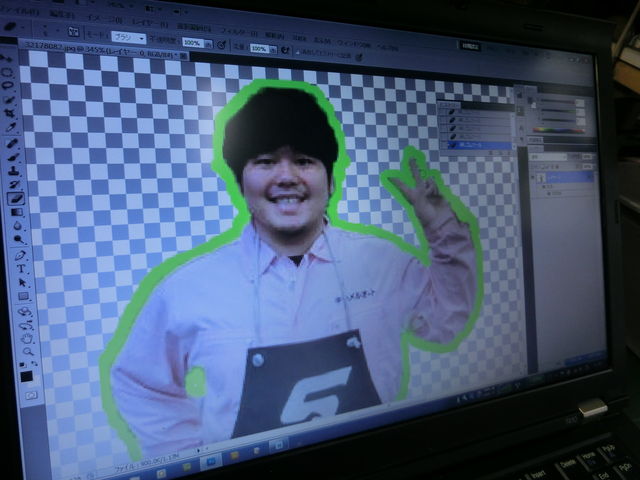This screenshot has height=480, width=640.
Task: Toggle the Brush panel from options bar
Action: [x=73, y=32]
